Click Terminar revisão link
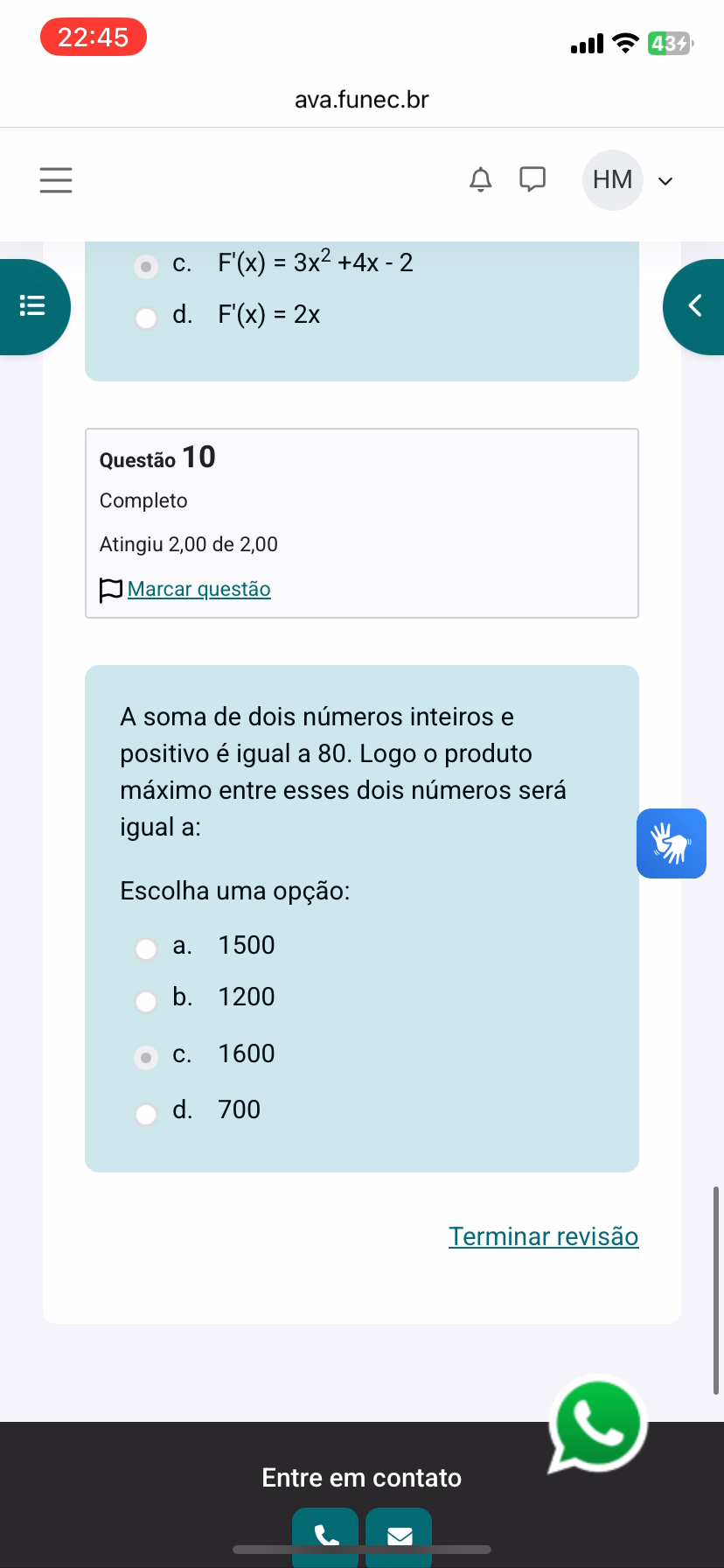The width and height of the screenshot is (724, 1568). click(543, 1236)
